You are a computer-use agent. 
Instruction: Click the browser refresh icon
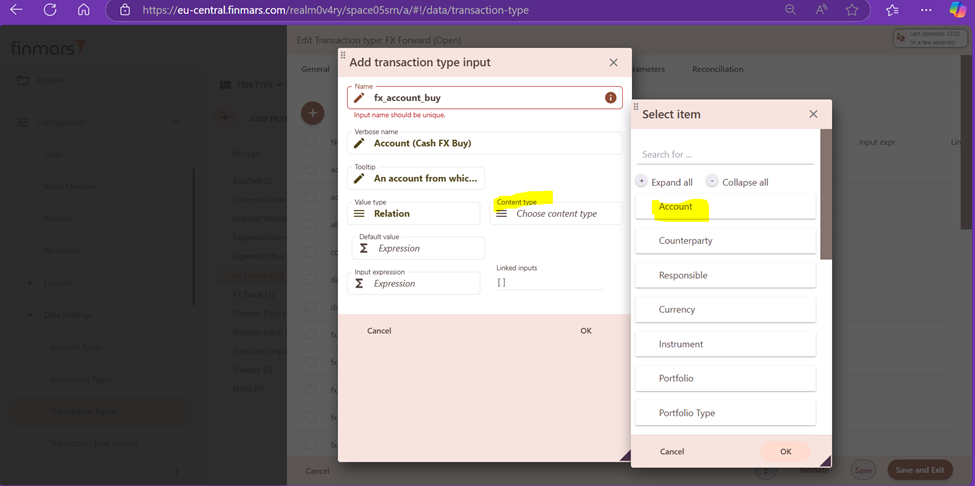click(50, 10)
